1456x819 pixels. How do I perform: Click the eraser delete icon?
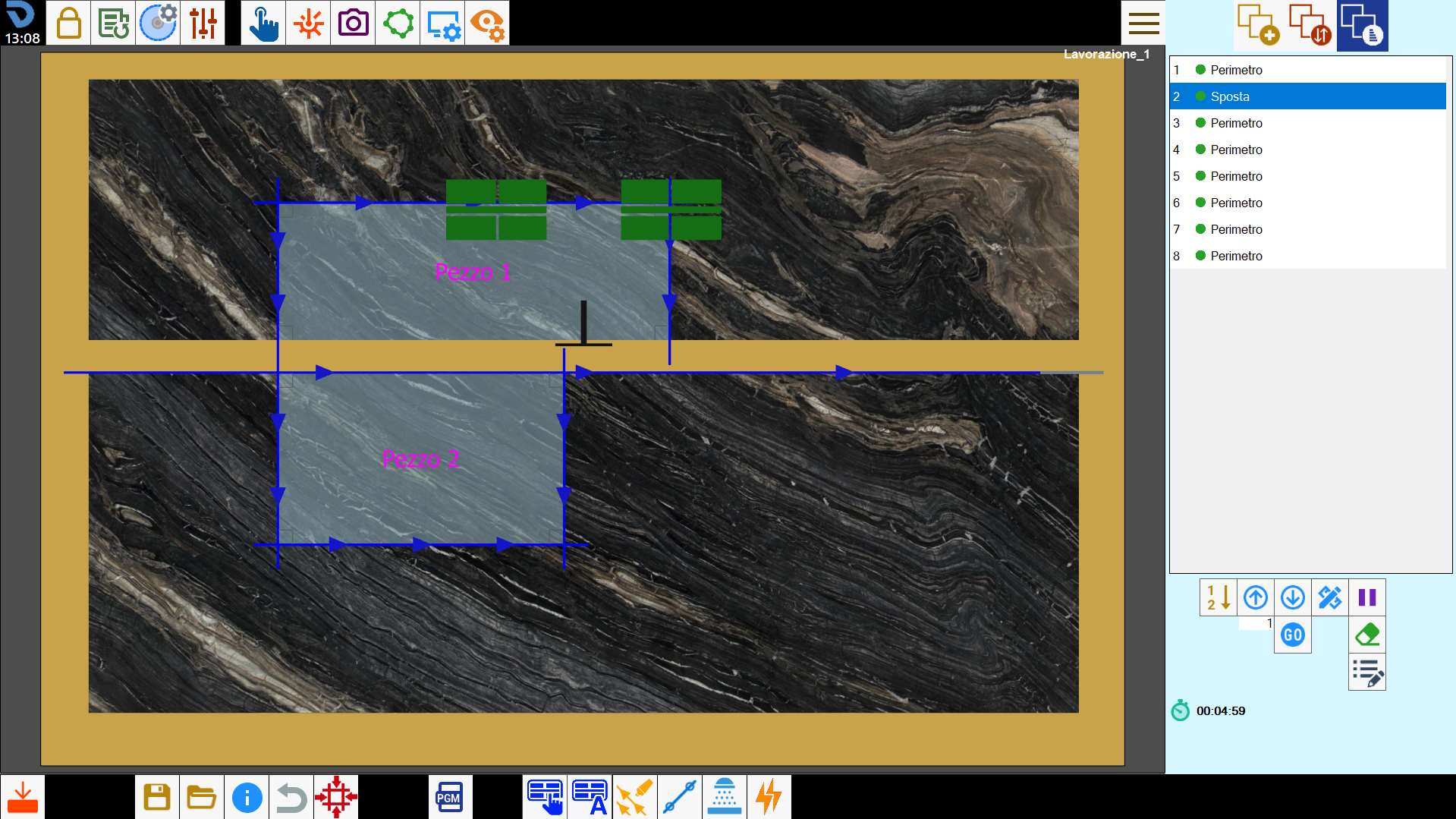tap(1367, 635)
